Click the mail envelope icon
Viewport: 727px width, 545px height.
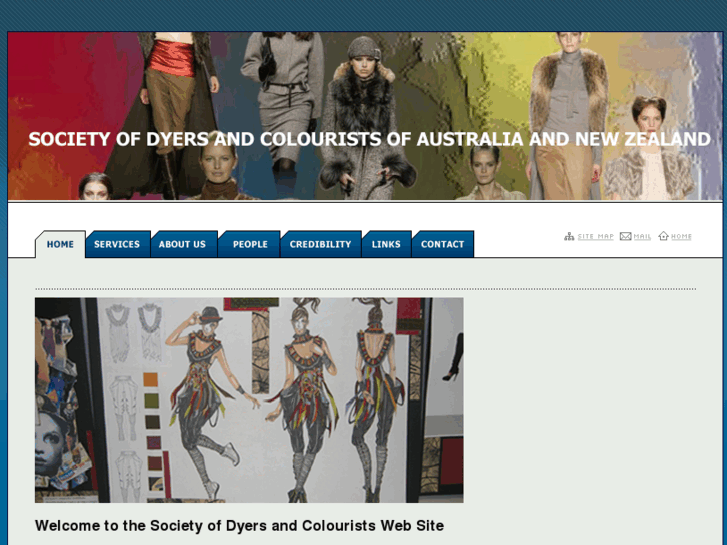[625, 237]
